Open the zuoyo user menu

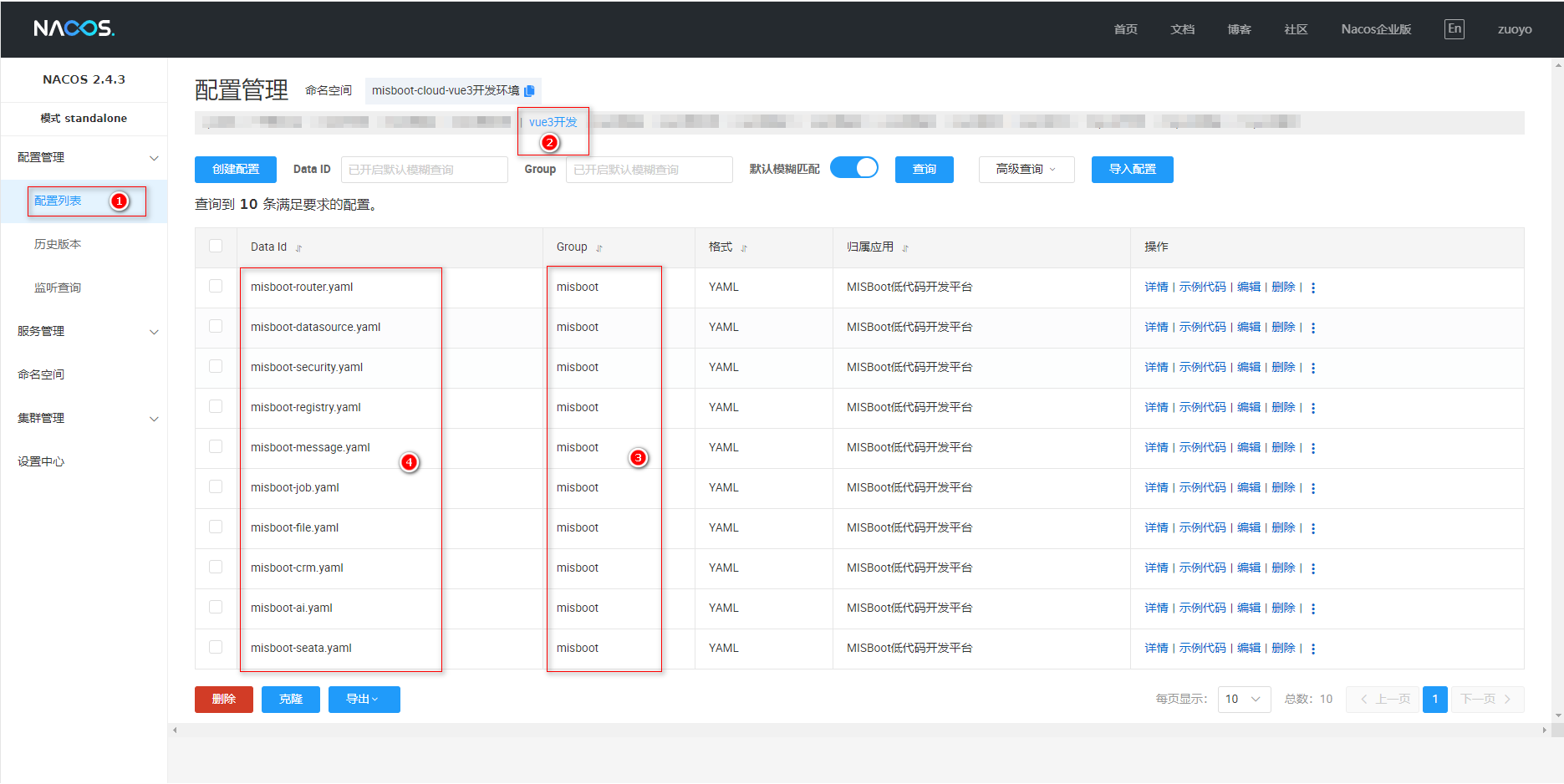1515,29
